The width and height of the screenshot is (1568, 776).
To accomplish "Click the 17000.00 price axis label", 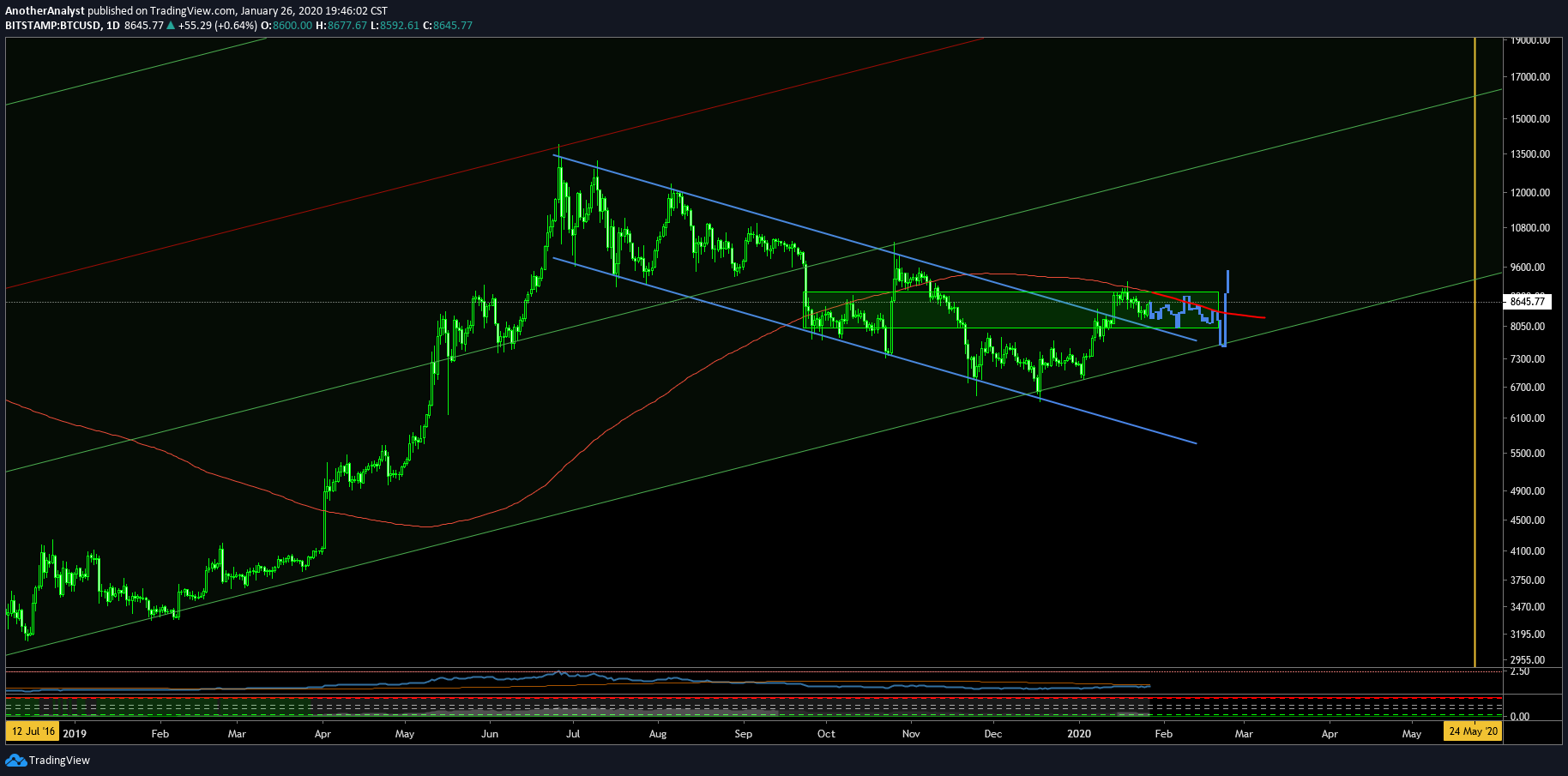I will click(x=1530, y=77).
